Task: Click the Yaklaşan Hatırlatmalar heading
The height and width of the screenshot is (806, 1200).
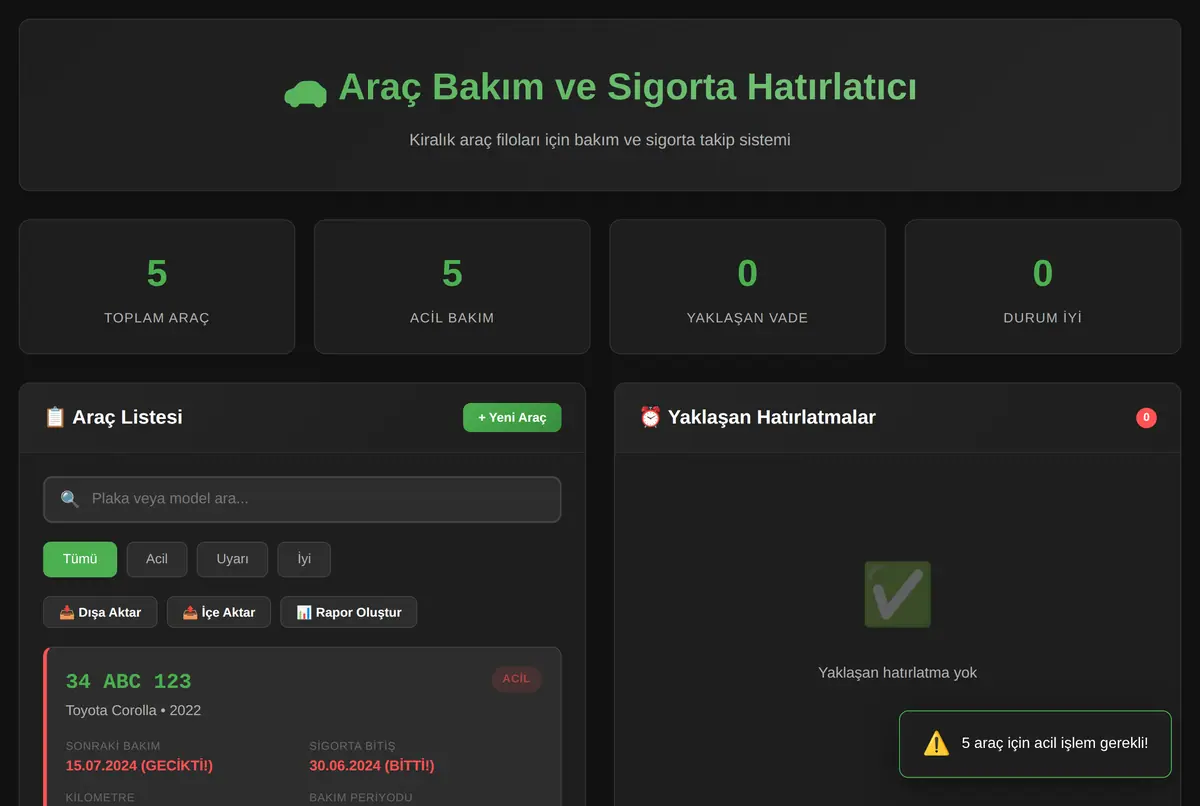Action: [771, 417]
